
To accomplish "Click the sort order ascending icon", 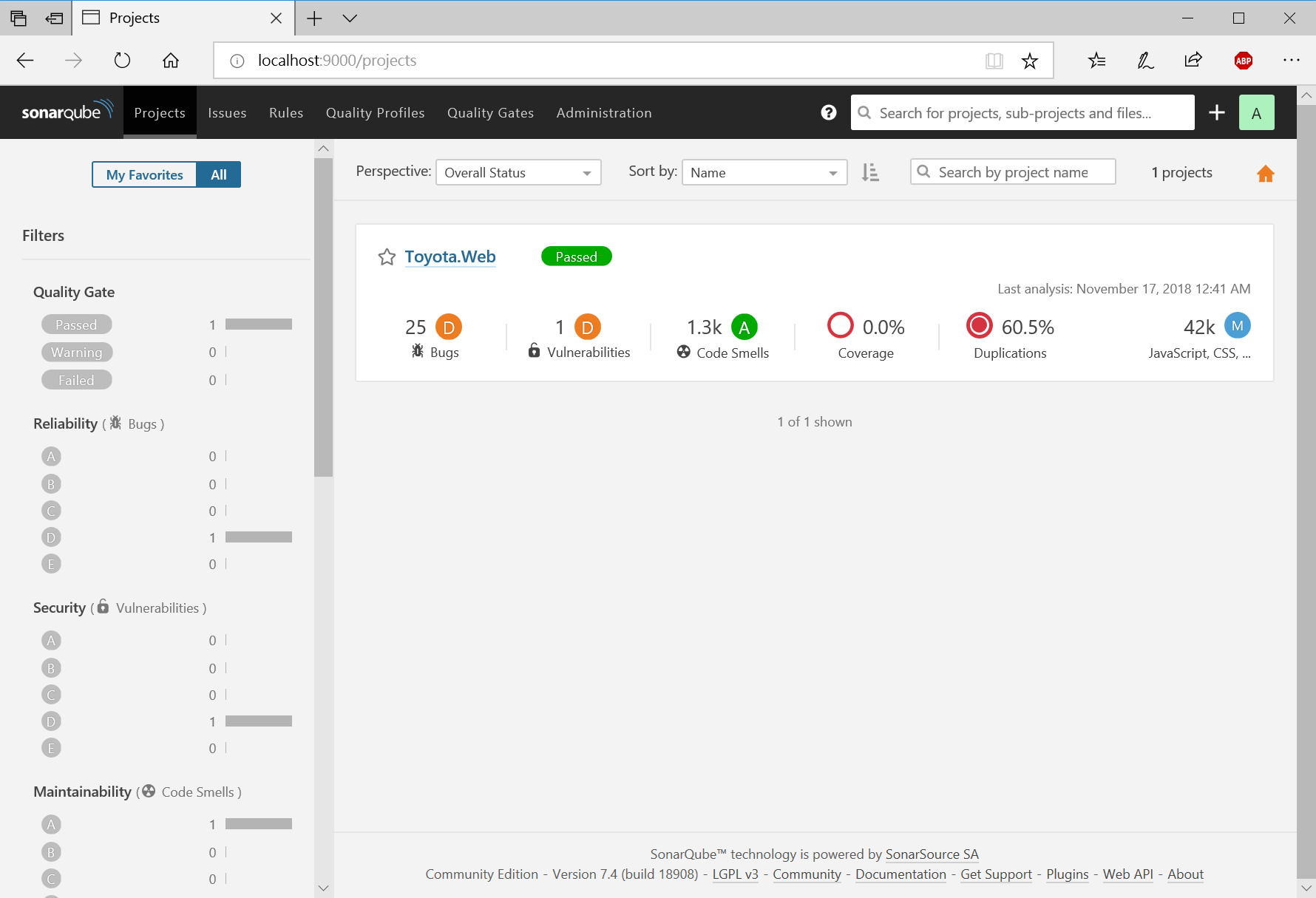I will 870,172.
